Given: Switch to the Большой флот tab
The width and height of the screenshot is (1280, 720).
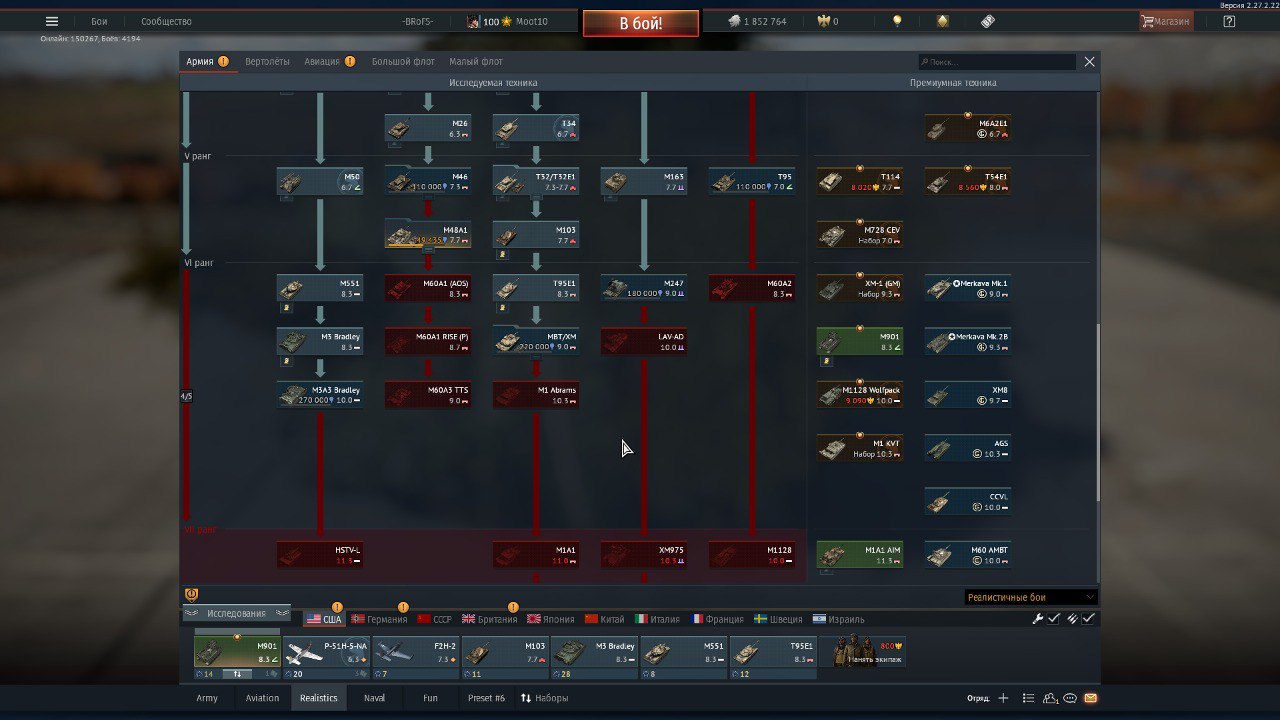Looking at the screenshot, I should click(x=403, y=62).
